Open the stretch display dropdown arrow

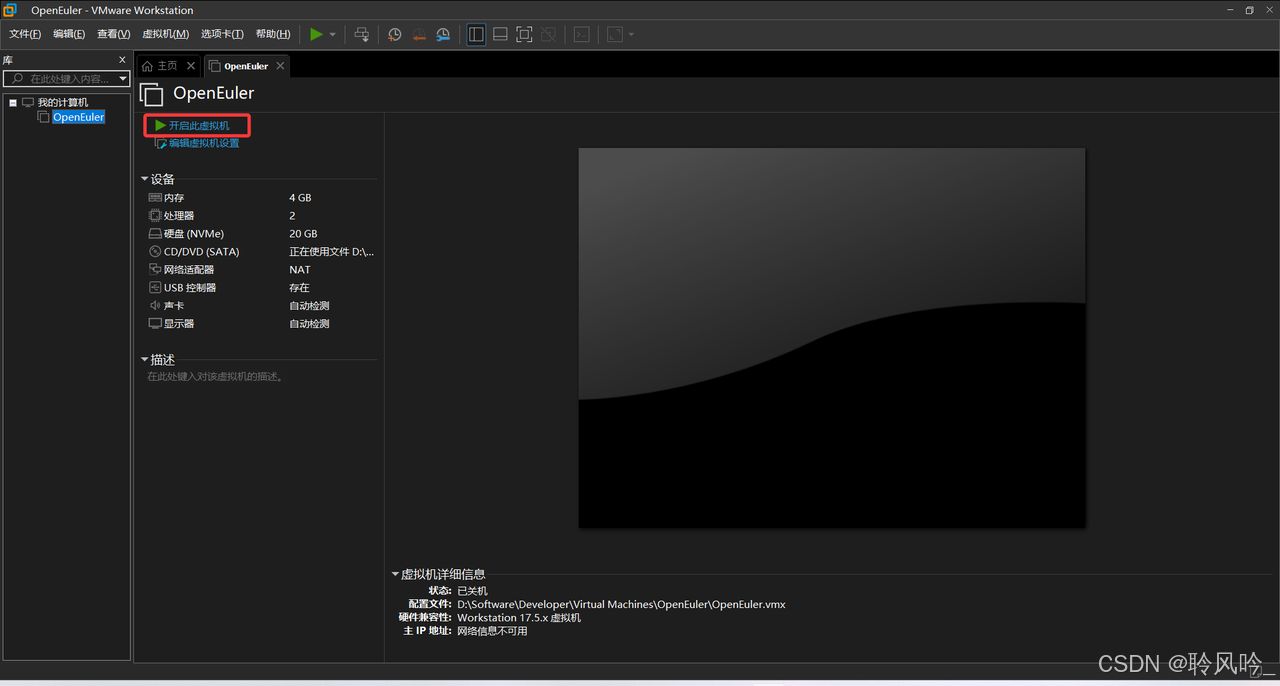(631, 35)
